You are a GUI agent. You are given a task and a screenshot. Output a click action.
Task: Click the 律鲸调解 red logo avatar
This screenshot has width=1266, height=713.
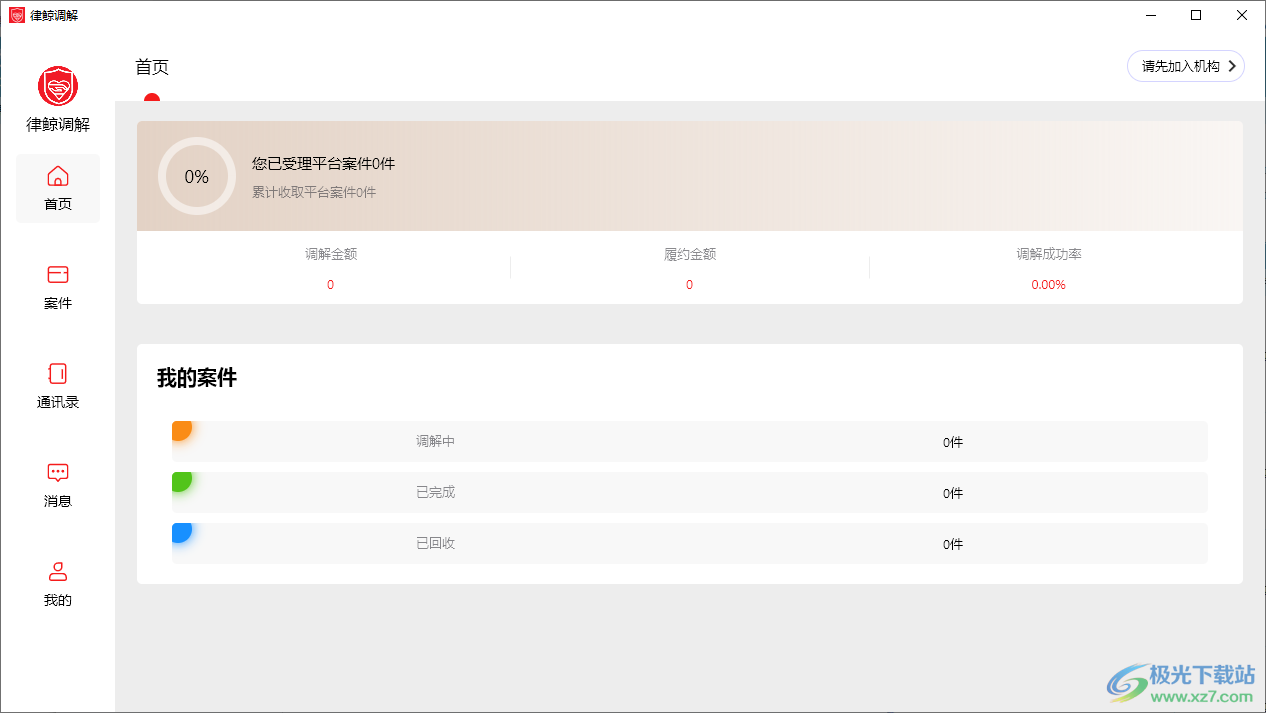coord(58,87)
